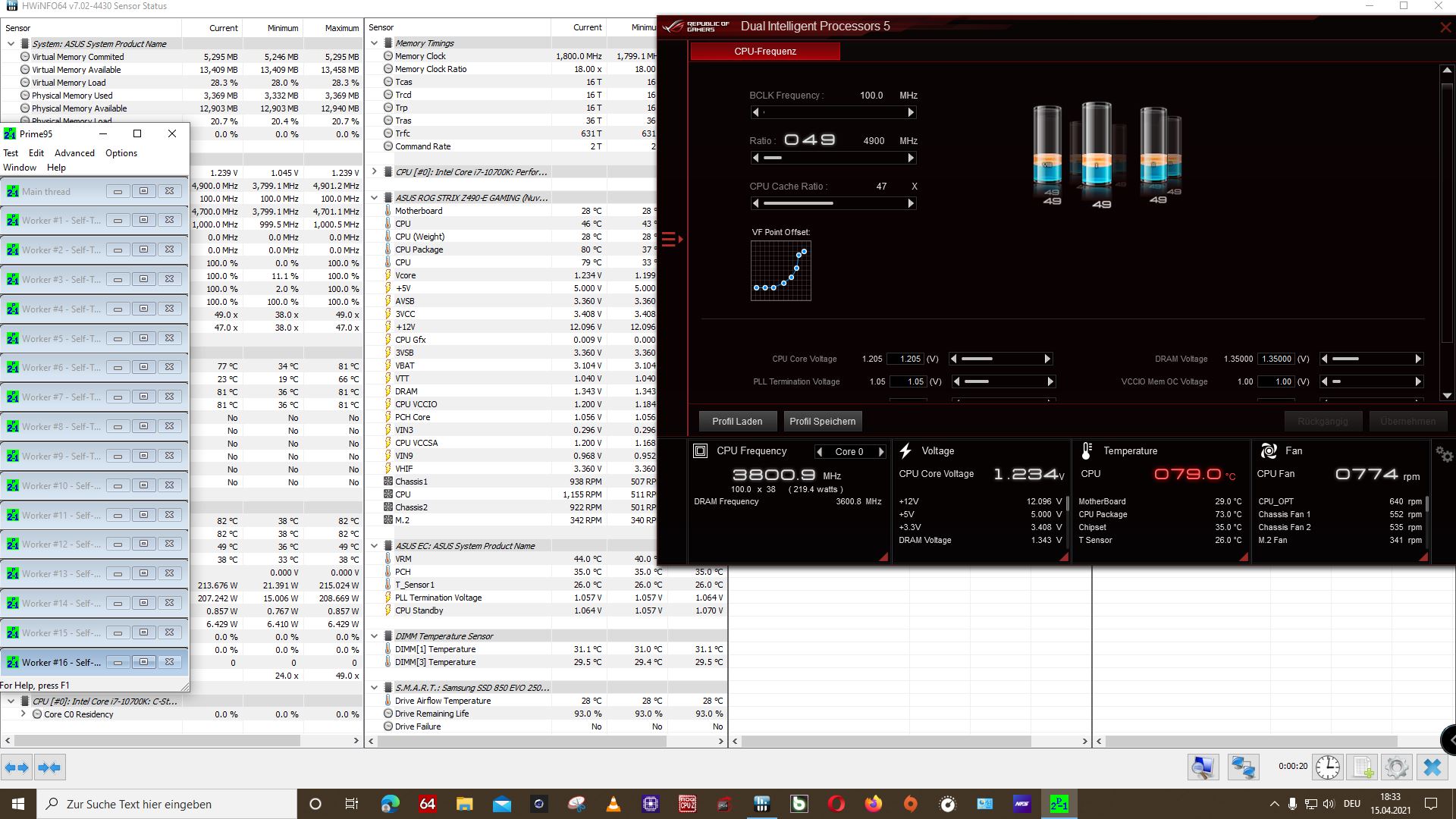Click the CPU Core Voltage slider
This screenshot has width=1456, height=819.
click(1000, 359)
